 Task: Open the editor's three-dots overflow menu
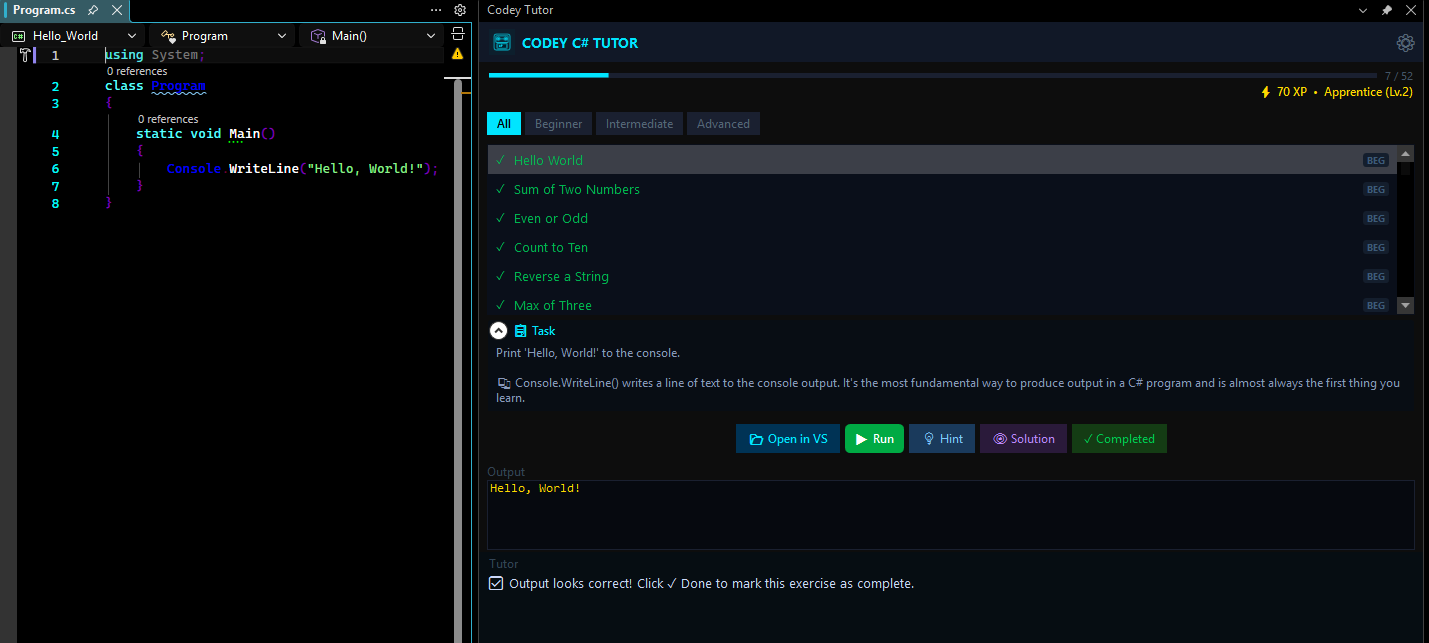[436, 10]
